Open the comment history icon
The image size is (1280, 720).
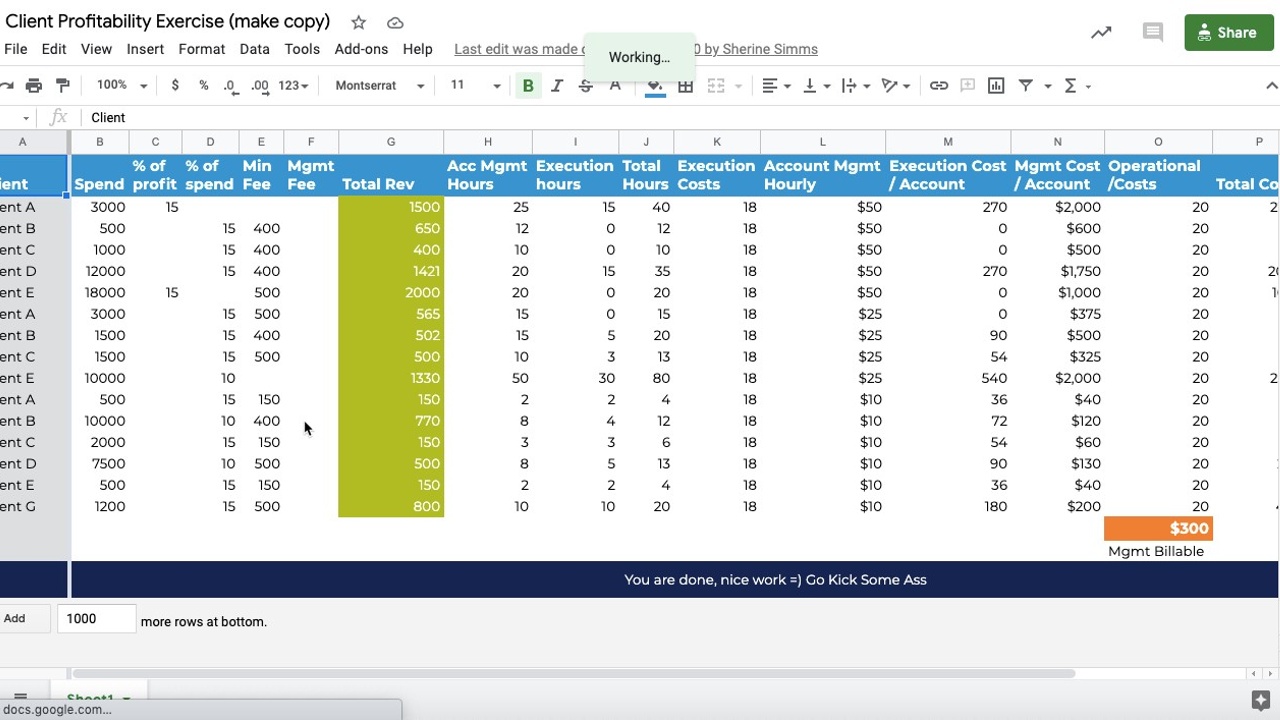(1152, 32)
